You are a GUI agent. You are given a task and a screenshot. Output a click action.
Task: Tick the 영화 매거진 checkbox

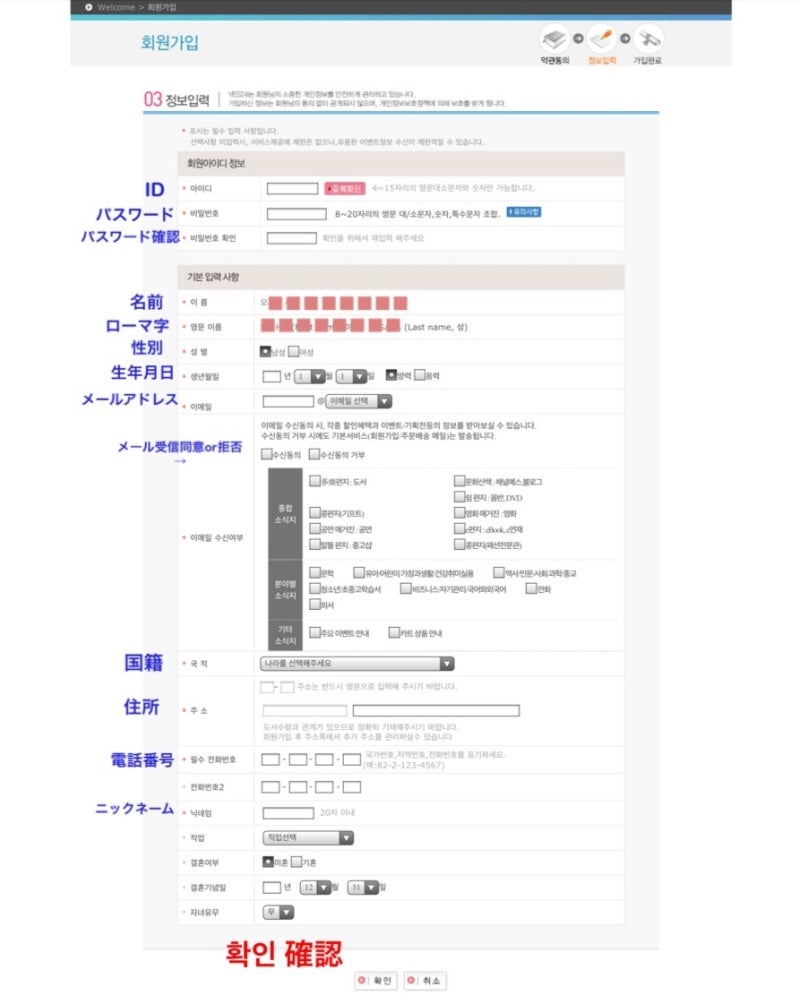[459, 513]
